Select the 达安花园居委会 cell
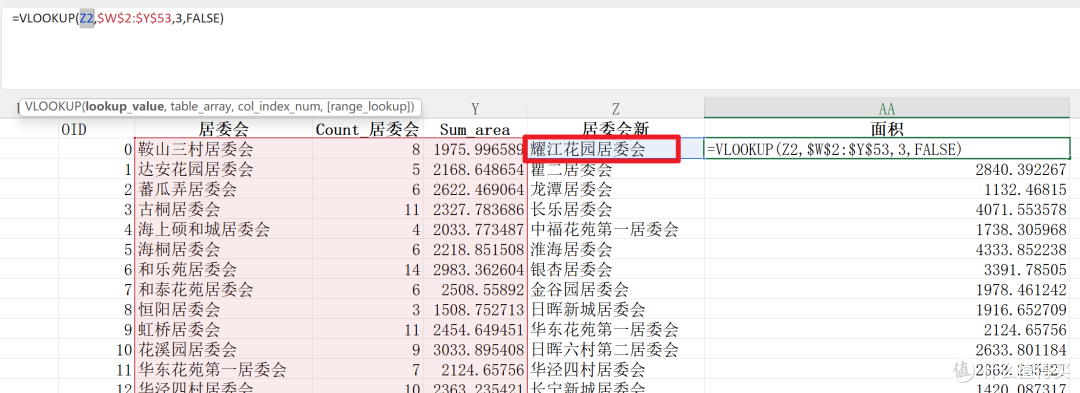The width and height of the screenshot is (1080, 393). pyautogui.click(x=223, y=169)
